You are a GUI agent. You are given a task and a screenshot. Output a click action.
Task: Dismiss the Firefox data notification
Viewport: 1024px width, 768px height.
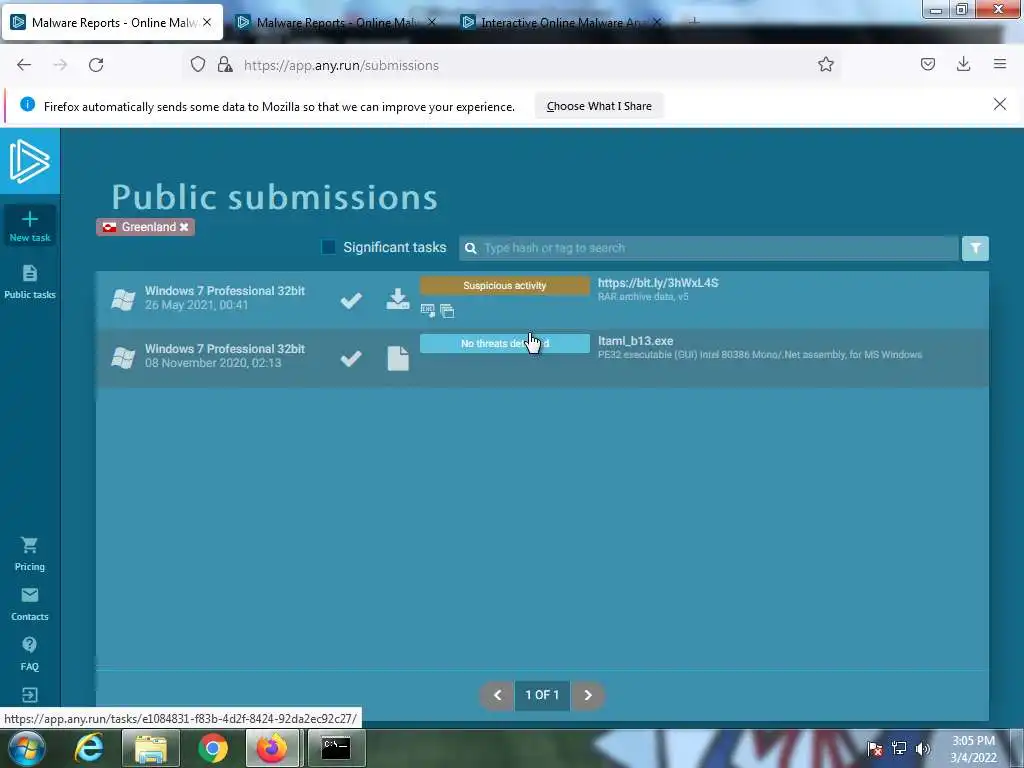(x=999, y=104)
